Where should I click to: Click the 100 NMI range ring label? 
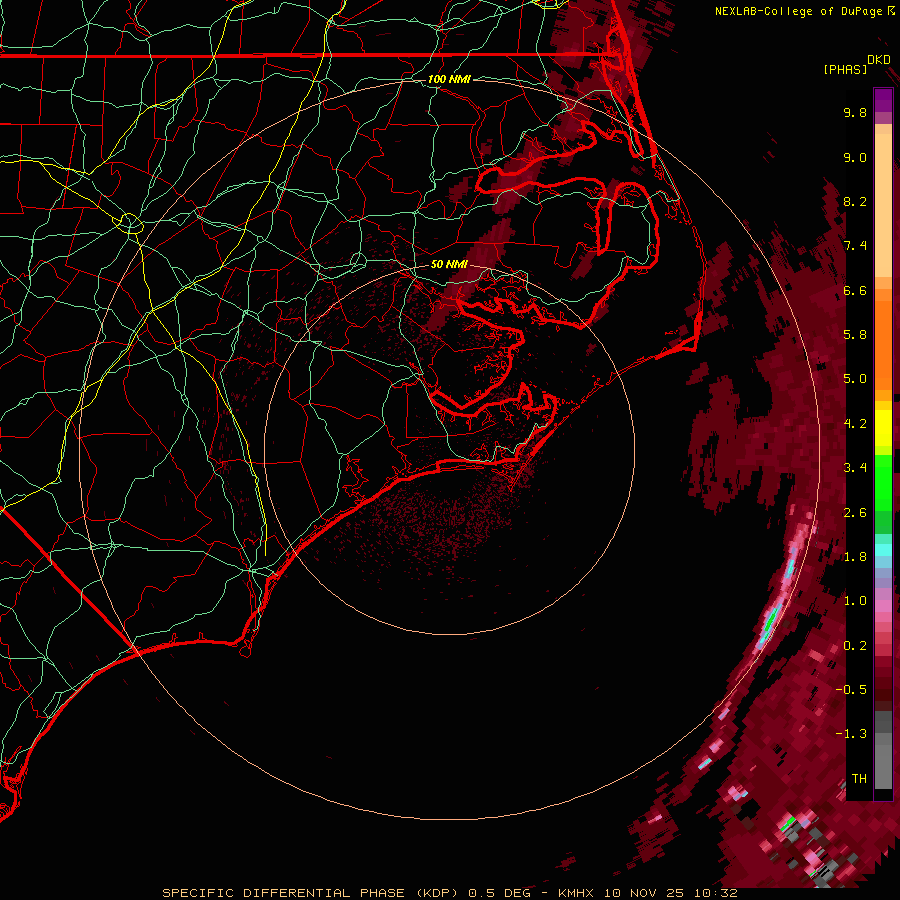[449, 79]
